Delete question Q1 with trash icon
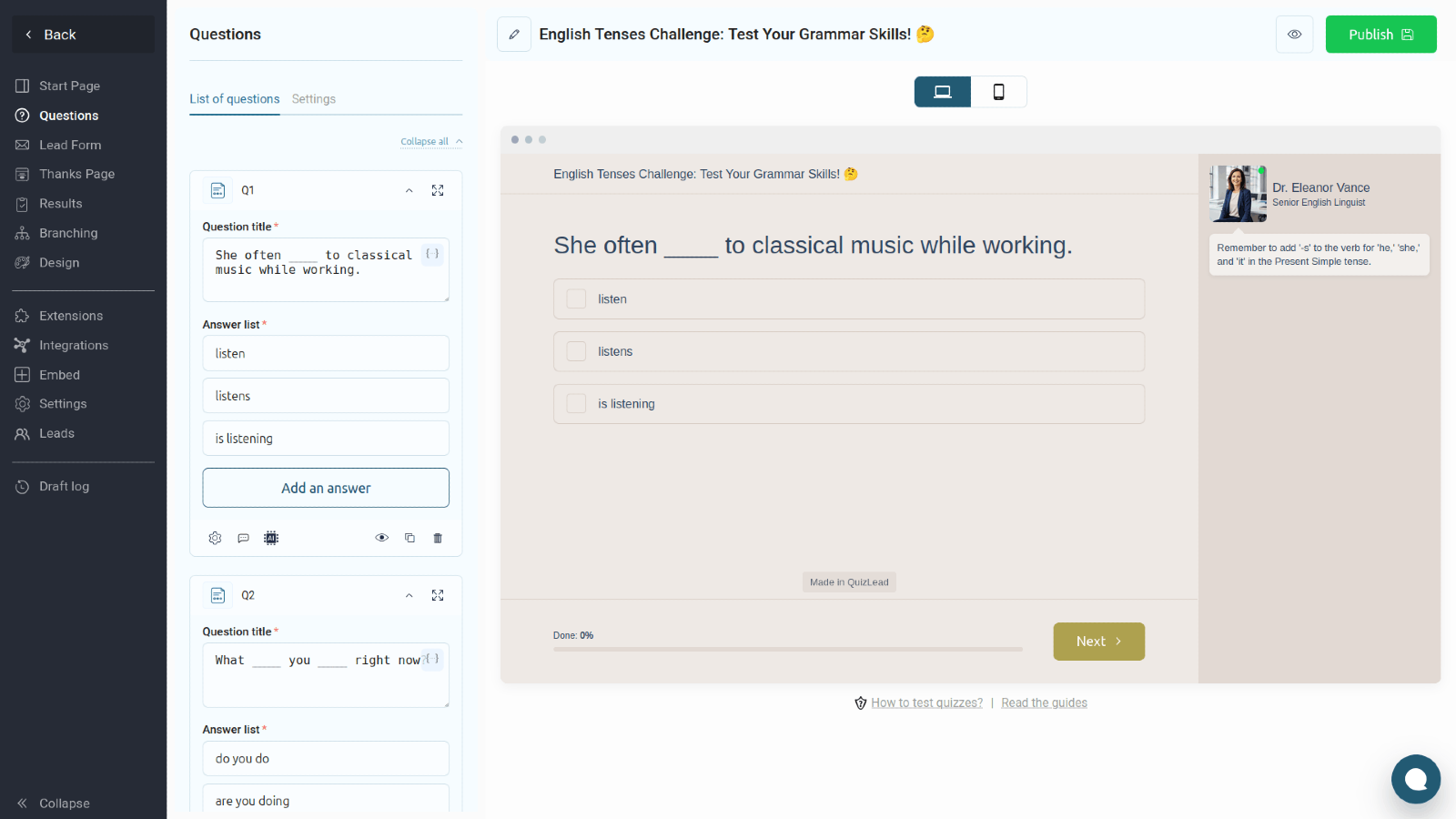 (x=438, y=538)
